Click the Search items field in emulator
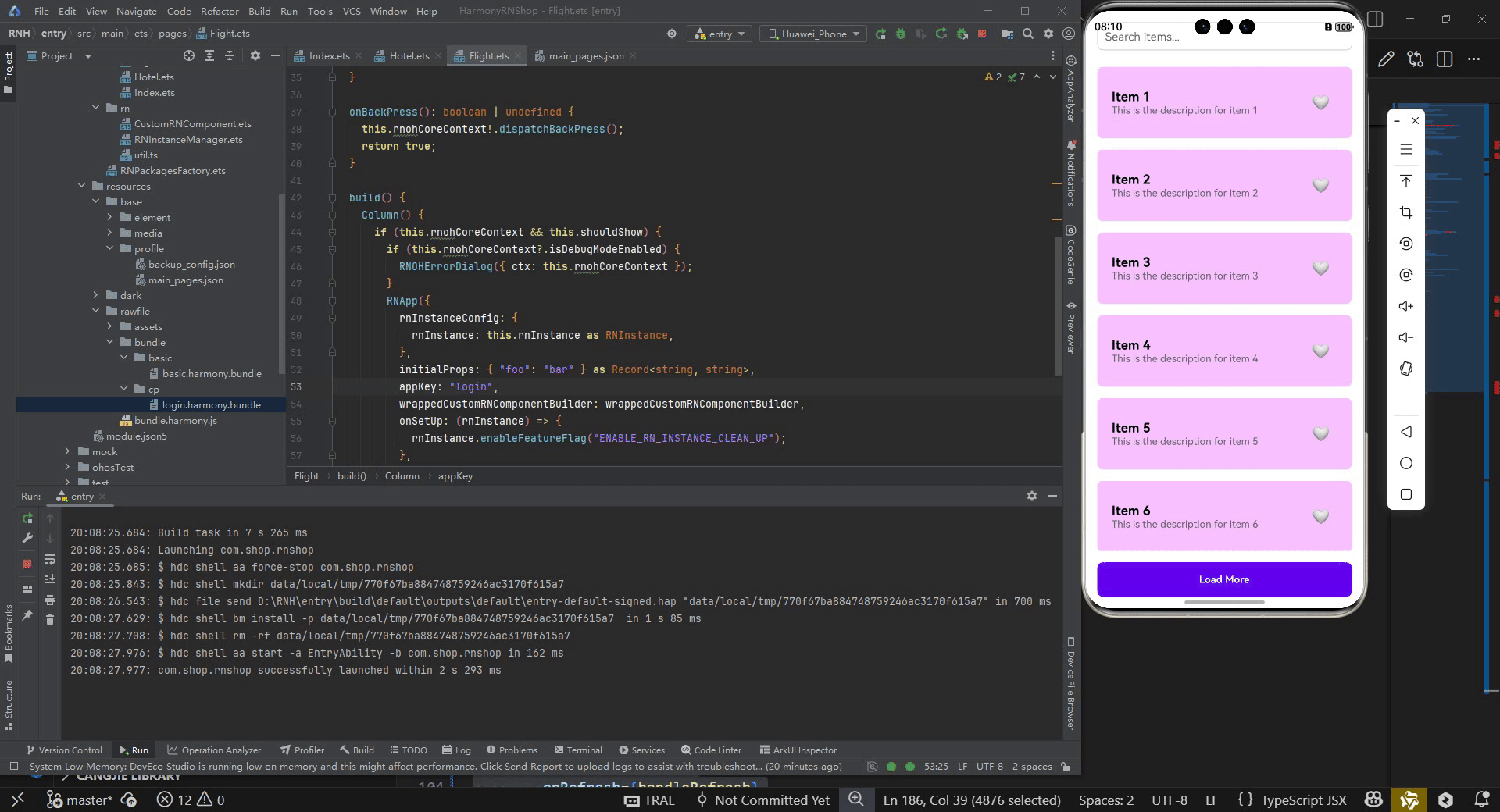Viewport: 1500px width, 812px height. [1224, 37]
